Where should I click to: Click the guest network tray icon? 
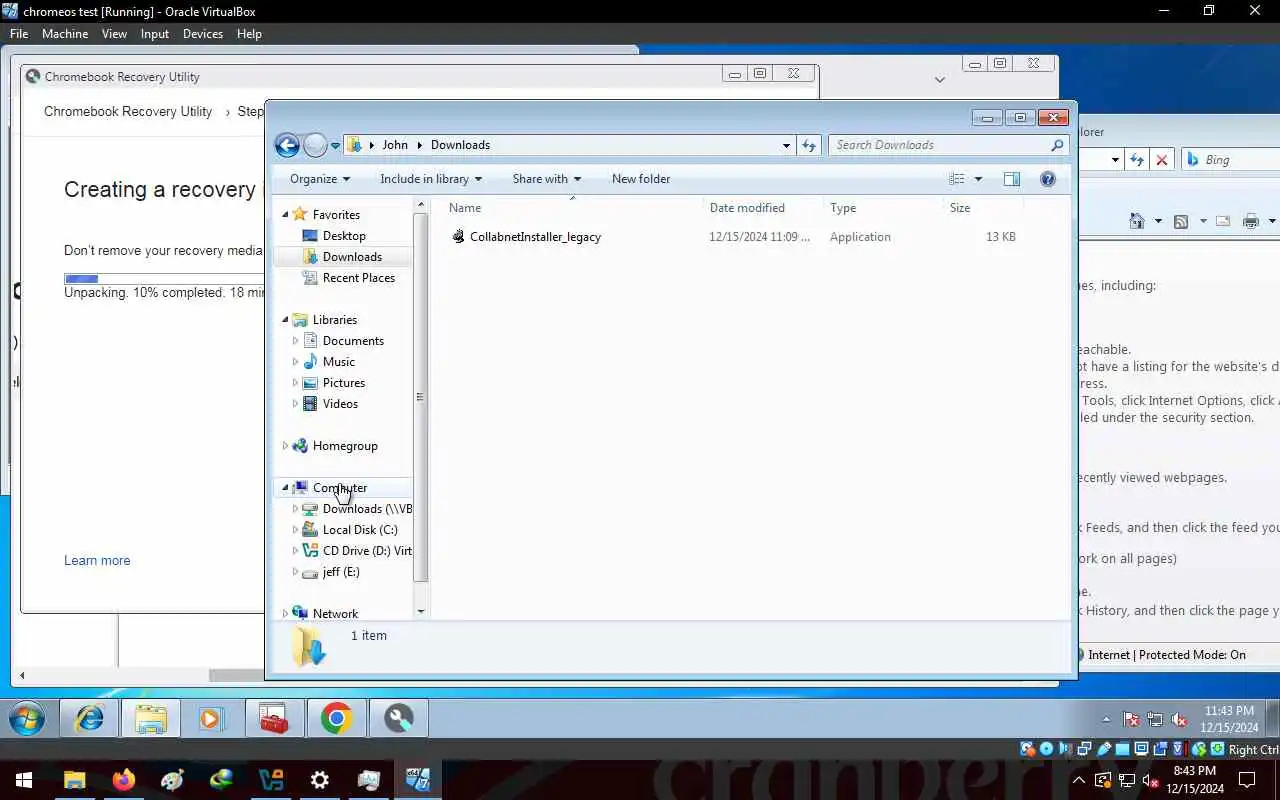[1155, 719]
